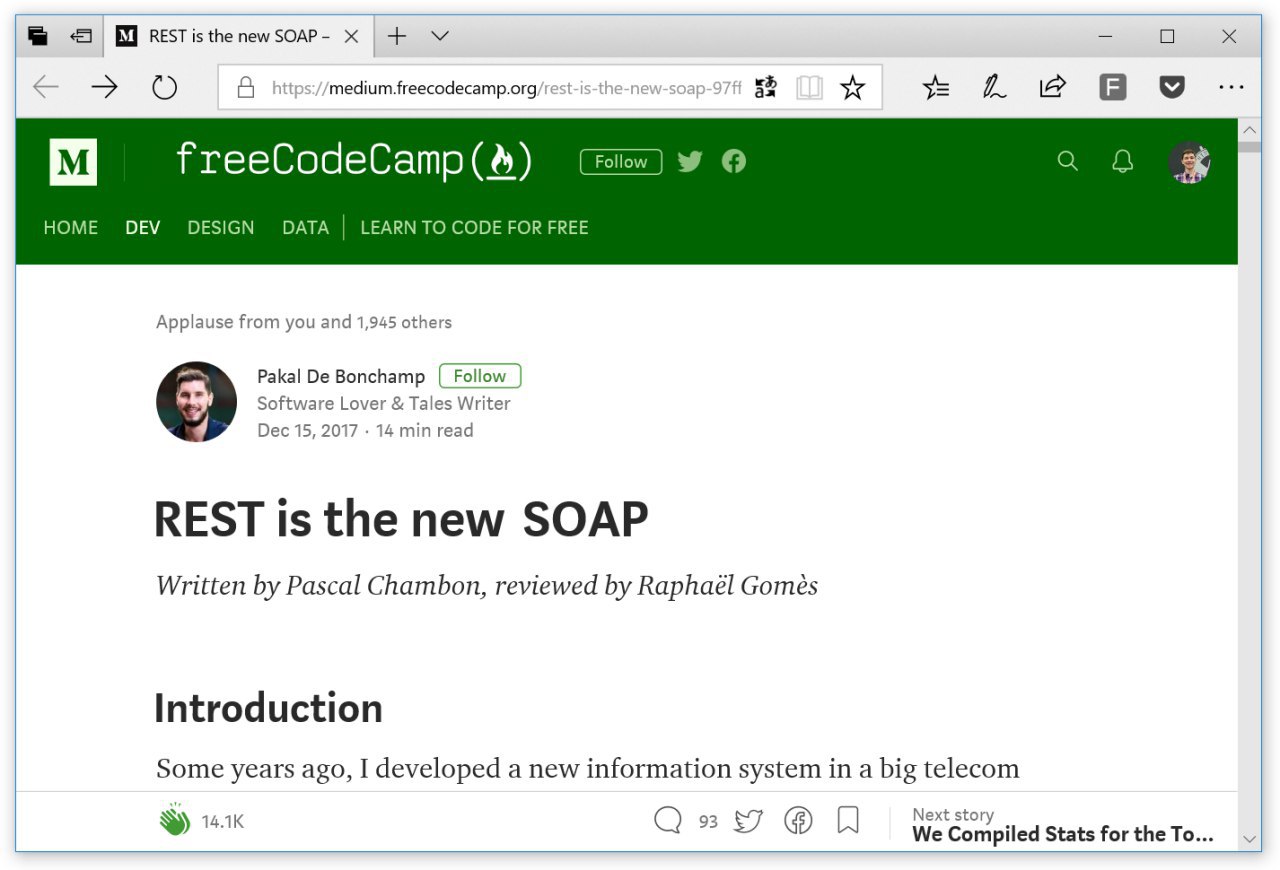This screenshot has width=1280, height=870.
Task: Click the F extension icon in toolbar
Action: click(1112, 88)
